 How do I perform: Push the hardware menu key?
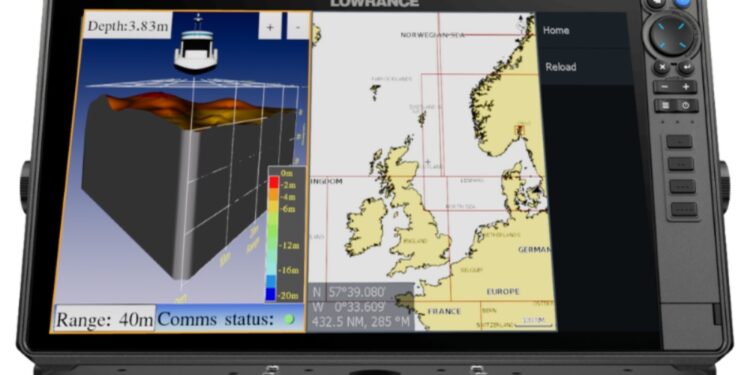coord(665,106)
